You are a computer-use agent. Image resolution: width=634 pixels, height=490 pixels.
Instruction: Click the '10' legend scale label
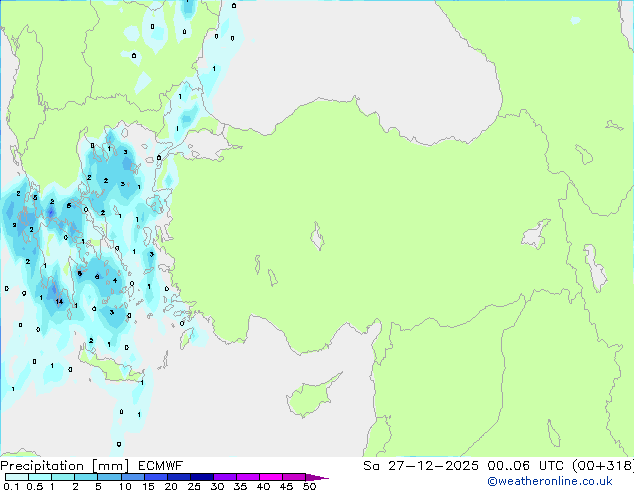(x=125, y=486)
